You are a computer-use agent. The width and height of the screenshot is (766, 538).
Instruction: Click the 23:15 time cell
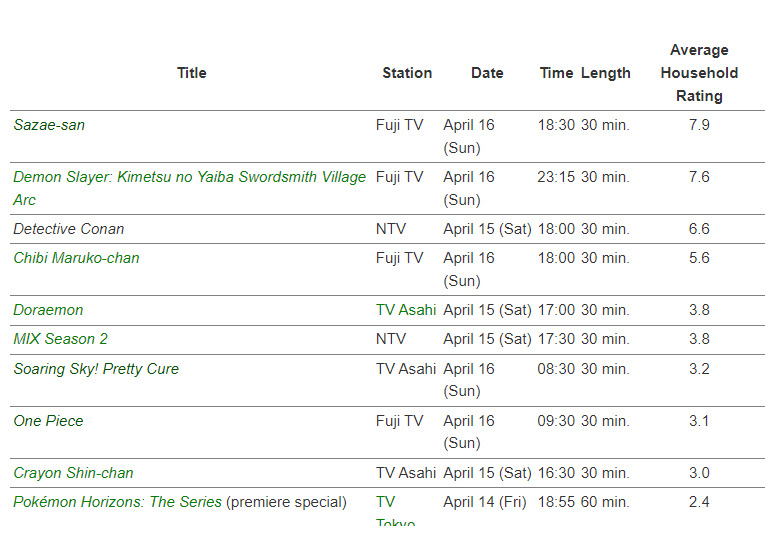(x=556, y=177)
